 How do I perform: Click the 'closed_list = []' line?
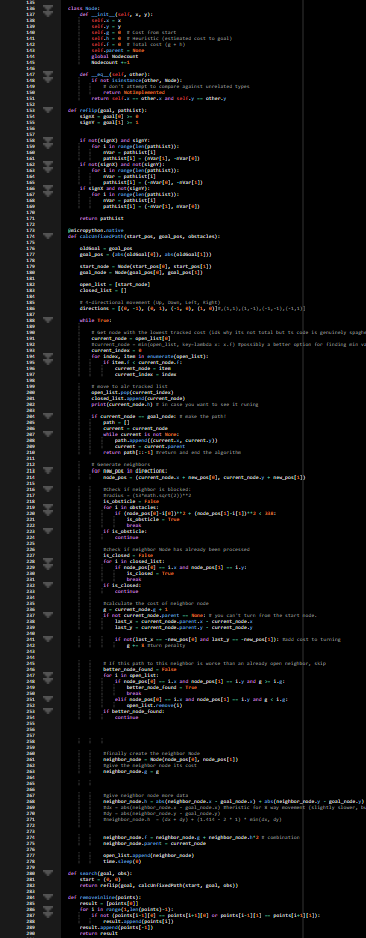pyautogui.click(x=103, y=290)
